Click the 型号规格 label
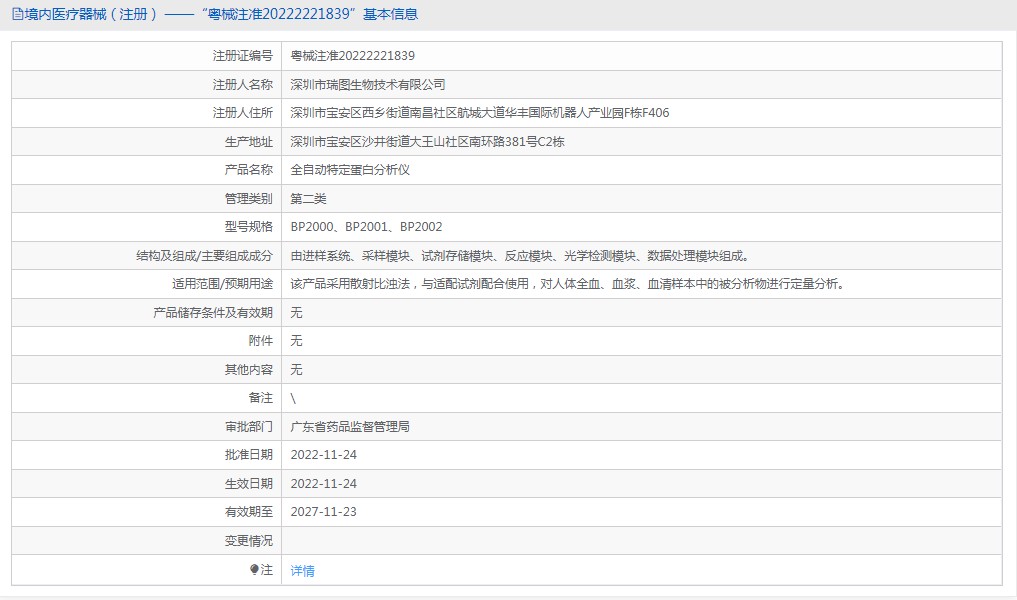 pos(249,227)
